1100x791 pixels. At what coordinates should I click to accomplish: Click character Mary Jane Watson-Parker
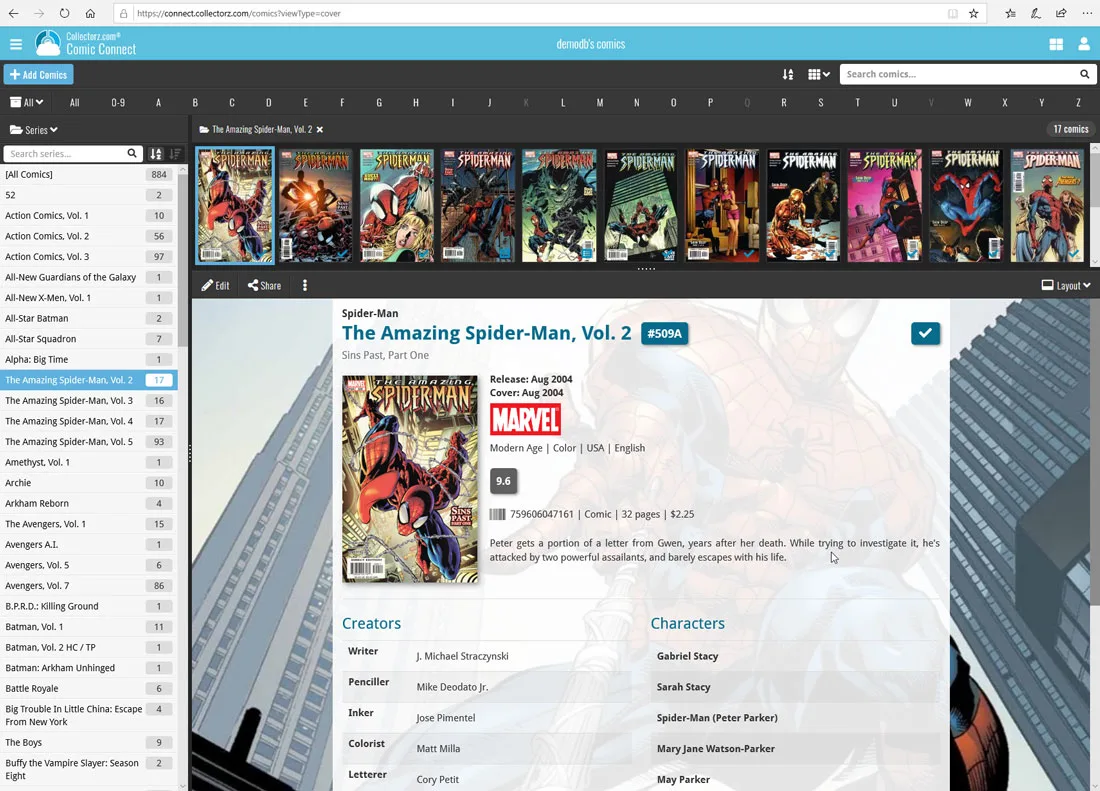[716, 749]
